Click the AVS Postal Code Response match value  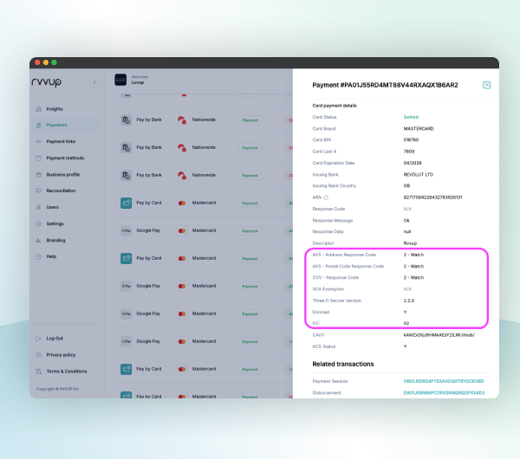414,267
